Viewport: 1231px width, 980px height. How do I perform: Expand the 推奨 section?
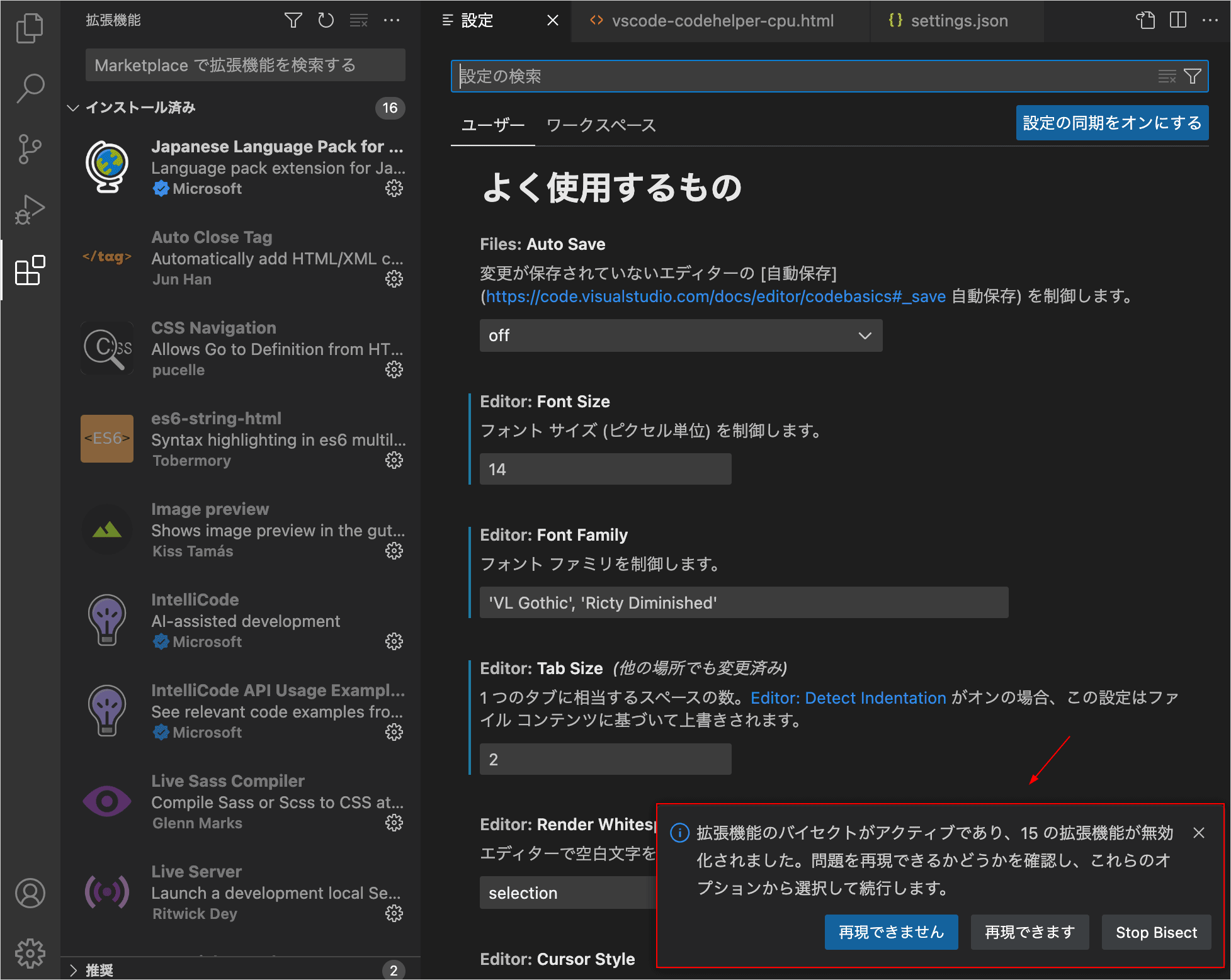[x=73, y=970]
